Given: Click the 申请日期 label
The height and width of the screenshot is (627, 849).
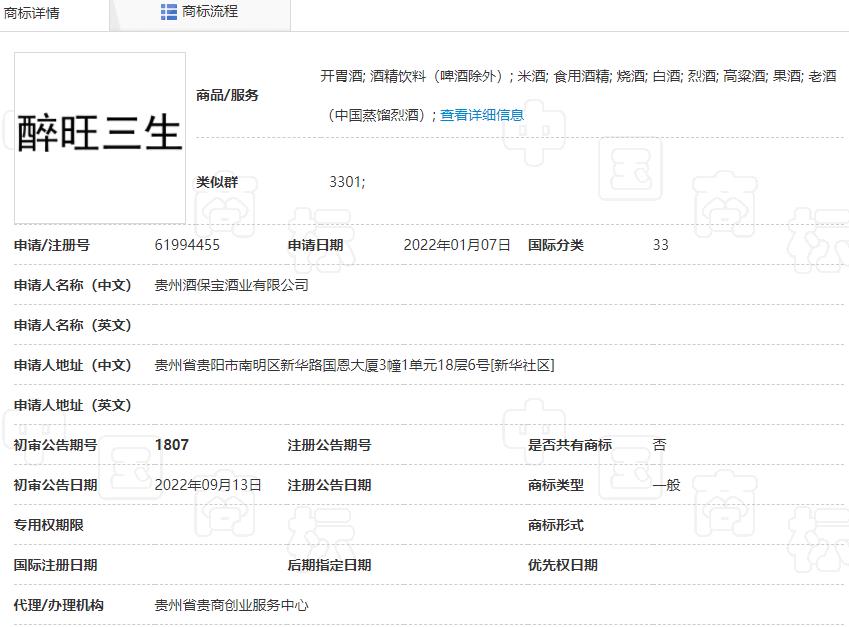Looking at the screenshot, I should point(316,245).
